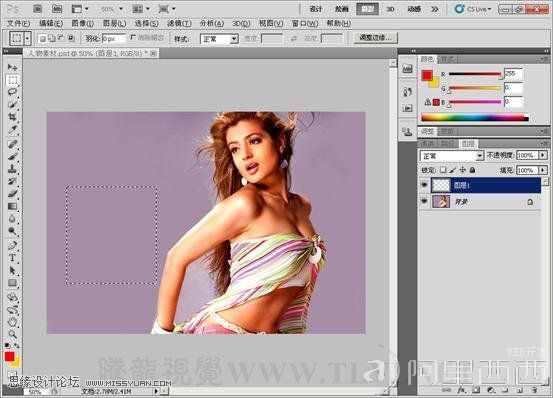This screenshot has height=398, width=553.
Task: Toggle lock position icon
Action: tap(462, 170)
